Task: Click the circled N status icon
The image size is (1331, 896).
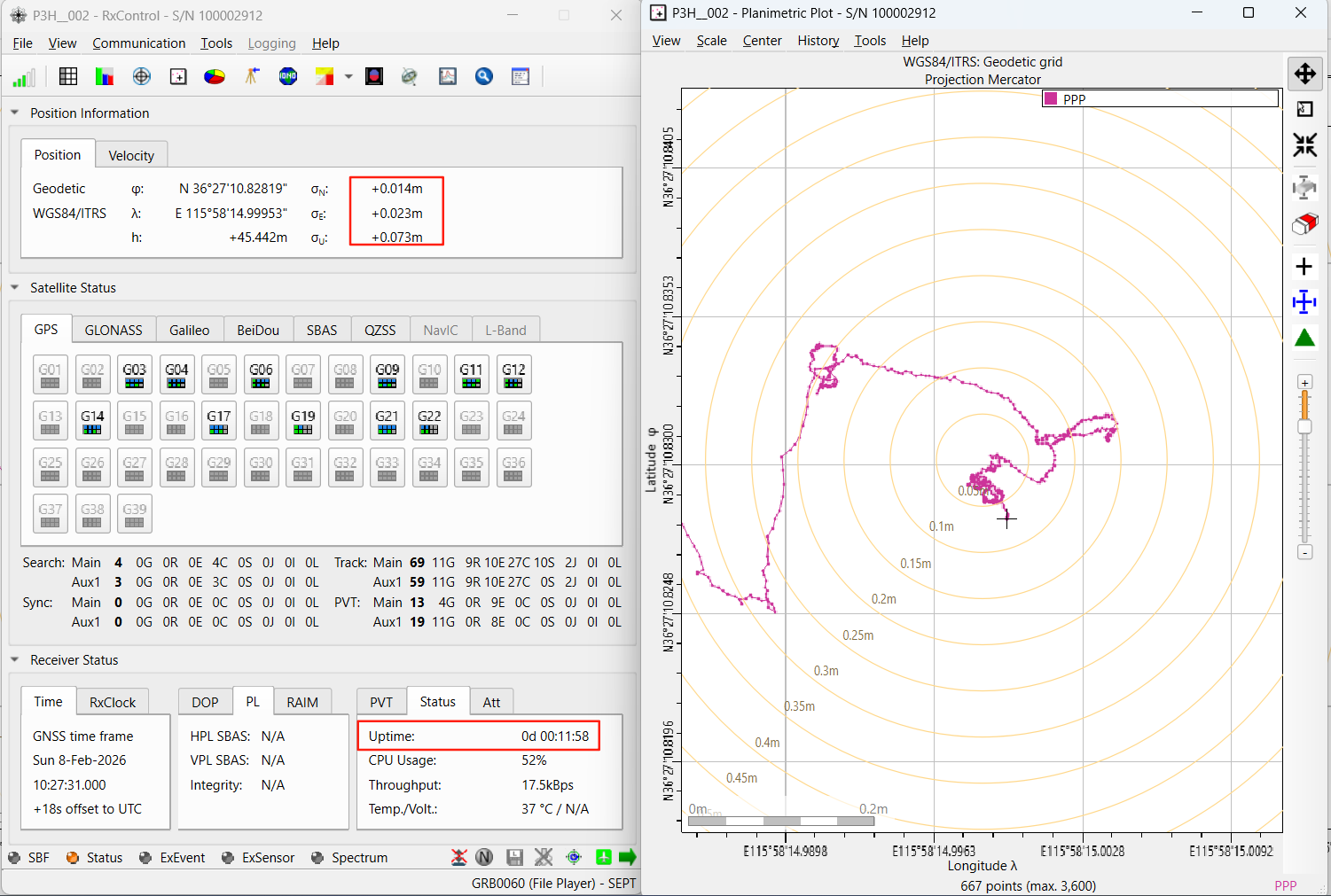Action: [484, 857]
